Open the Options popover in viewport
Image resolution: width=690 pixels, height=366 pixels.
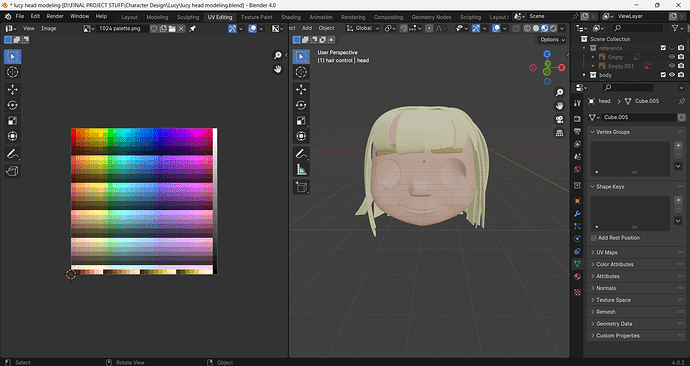click(x=552, y=40)
